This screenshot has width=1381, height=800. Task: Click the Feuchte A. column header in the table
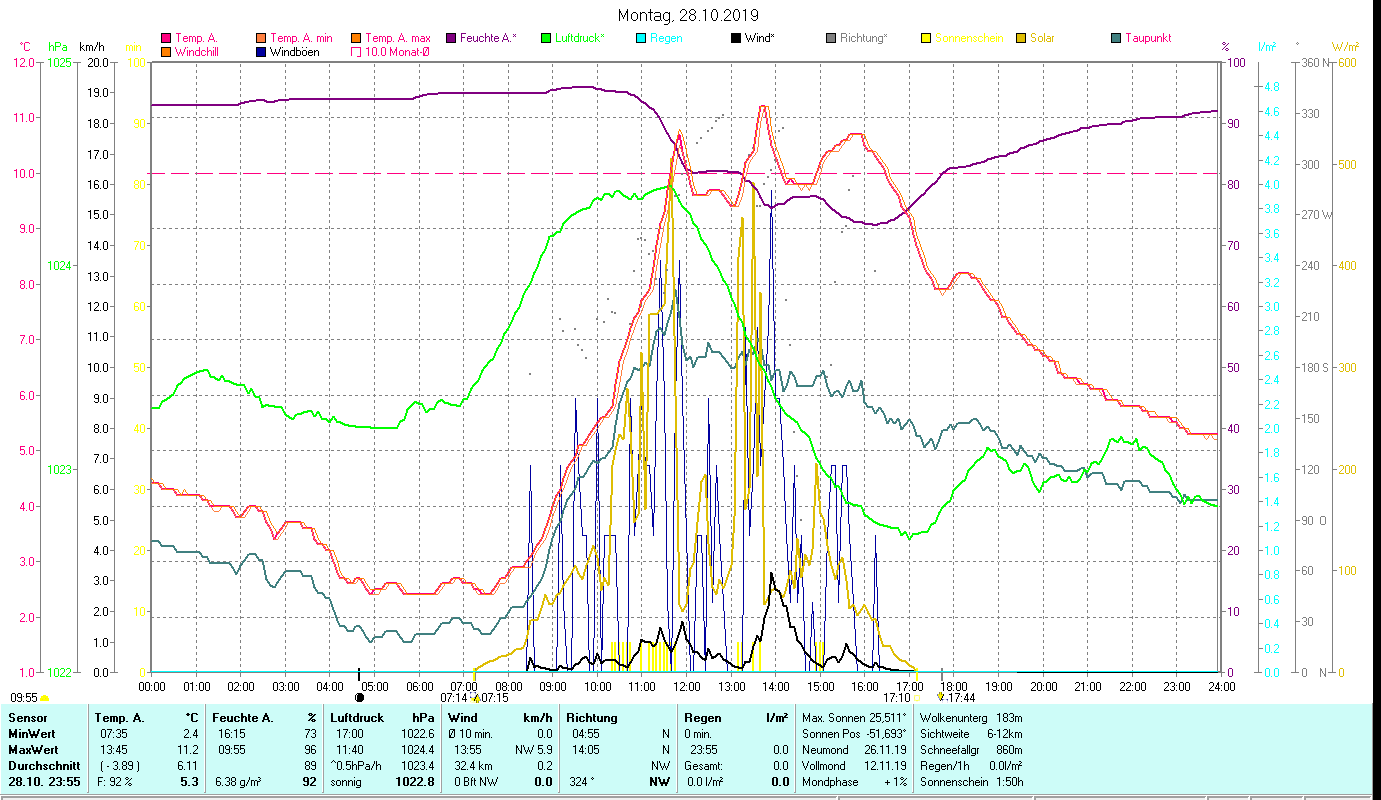(x=241, y=718)
